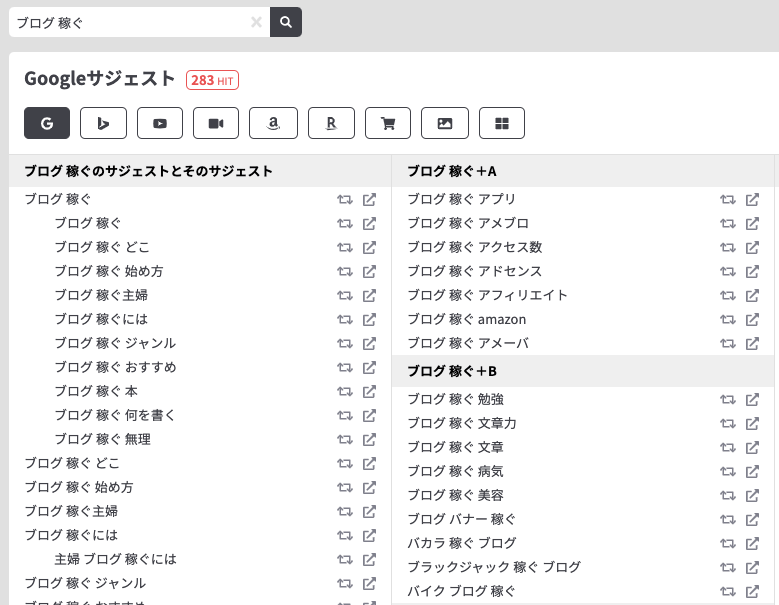This screenshot has width=779, height=605.
Task: Open external link for ブログ 稼ぐ 本
Action: coord(369,391)
